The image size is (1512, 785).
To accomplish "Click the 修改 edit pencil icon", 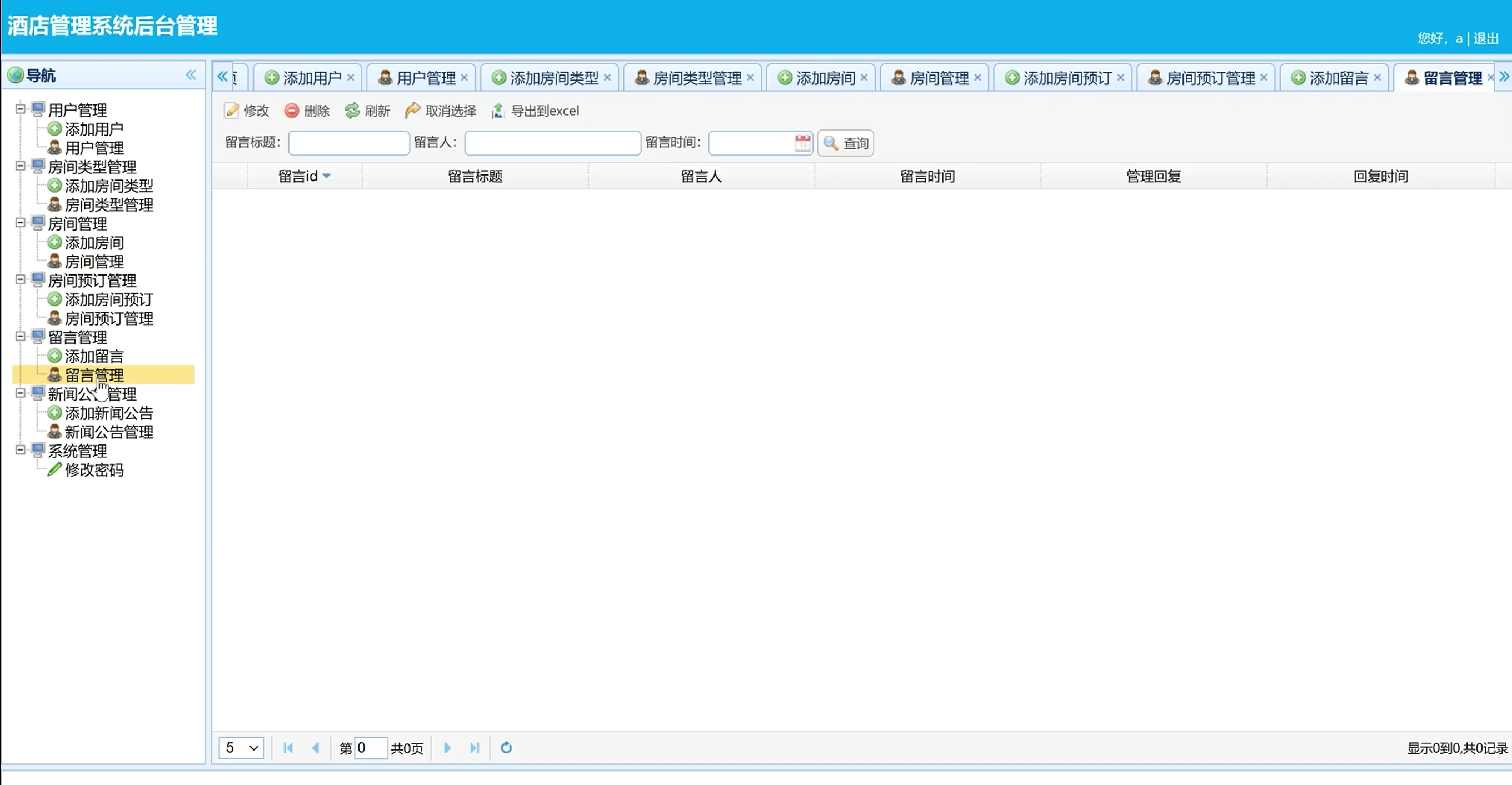I will click(x=232, y=111).
